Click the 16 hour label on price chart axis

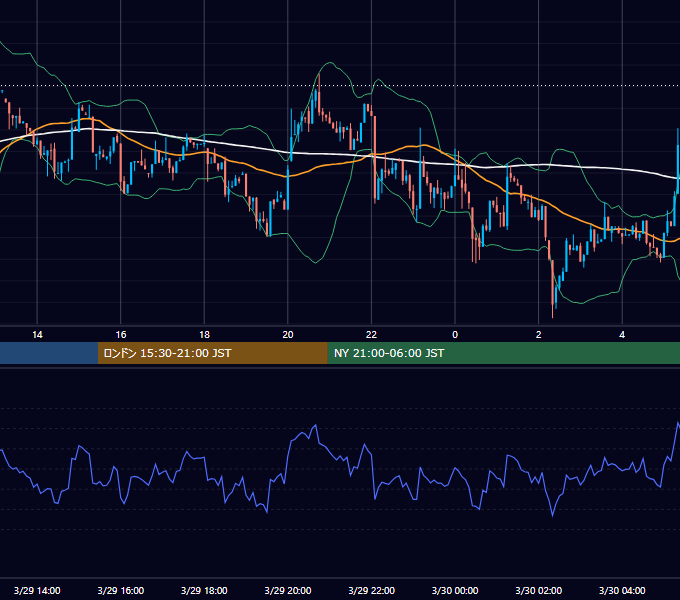121,335
